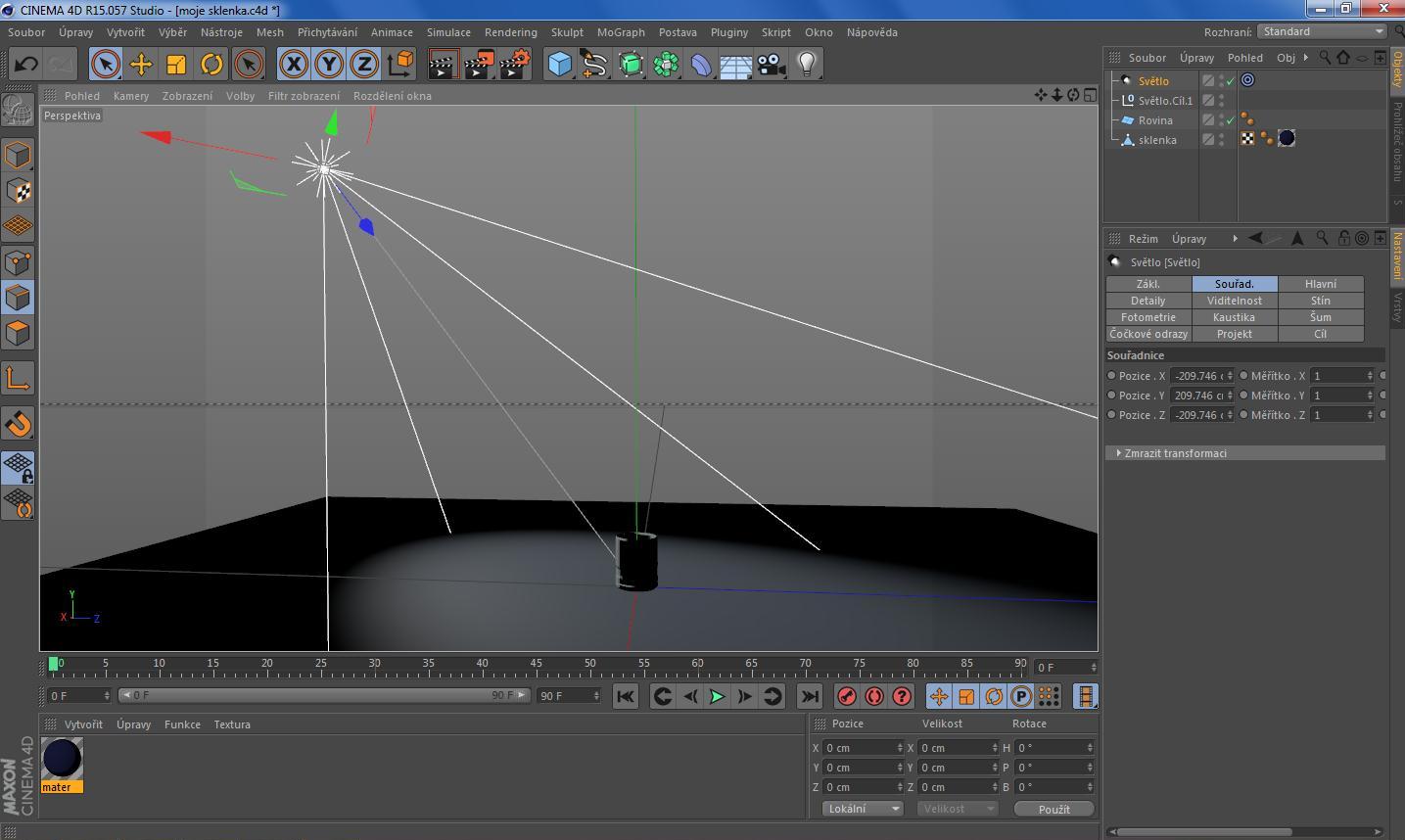The width and height of the screenshot is (1405, 840).
Task: Switch to the Viditelnost tab
Action: tap(1234, 301)
